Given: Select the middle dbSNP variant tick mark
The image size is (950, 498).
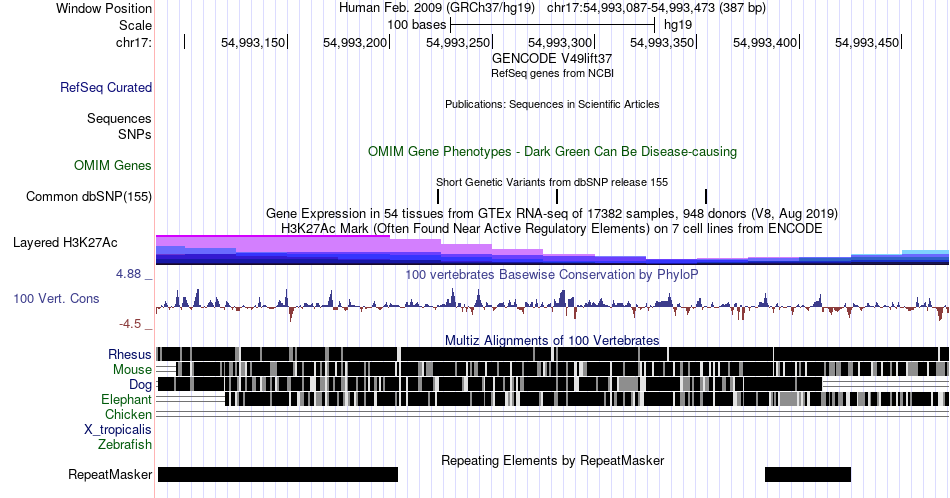Looking at the screenshot, I should [x=557, y=196].
